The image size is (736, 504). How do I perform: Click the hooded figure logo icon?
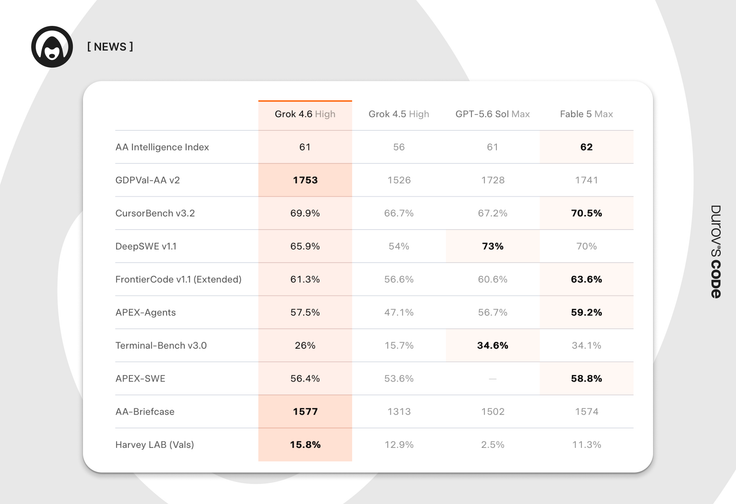[52, 46]
